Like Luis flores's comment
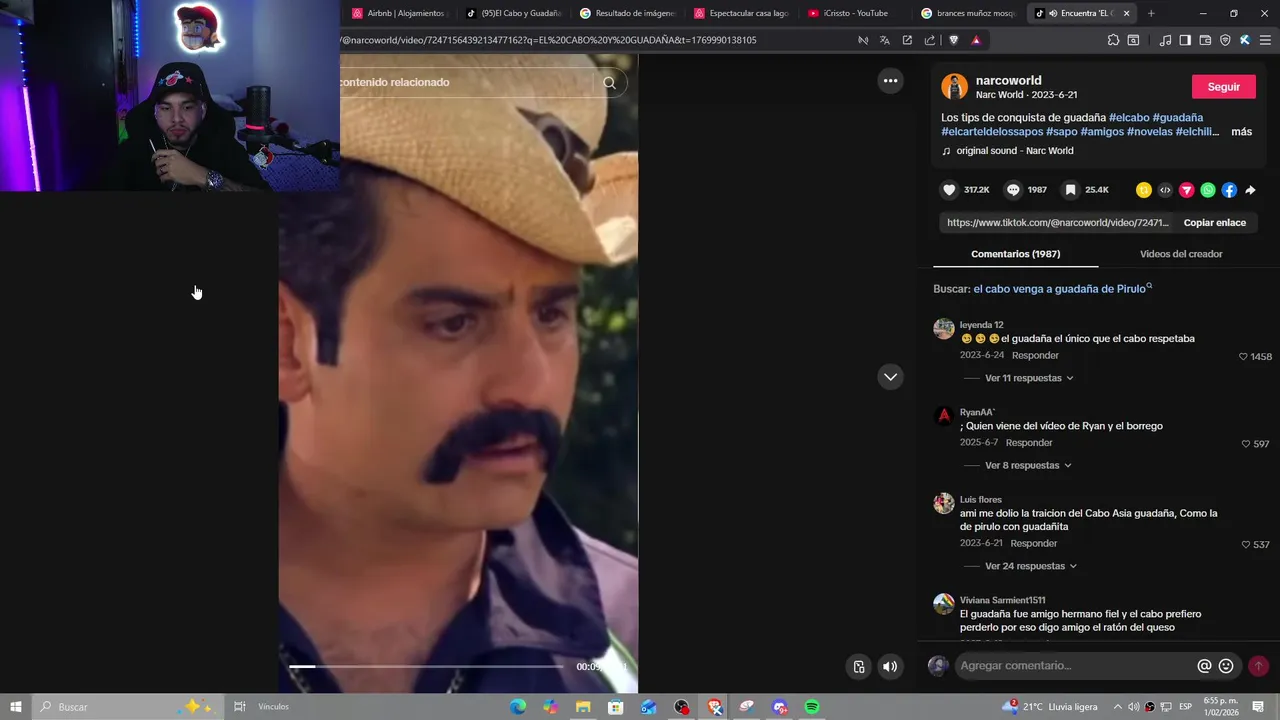This screenshot has height=720, width=1280. tap(1246, 545)
